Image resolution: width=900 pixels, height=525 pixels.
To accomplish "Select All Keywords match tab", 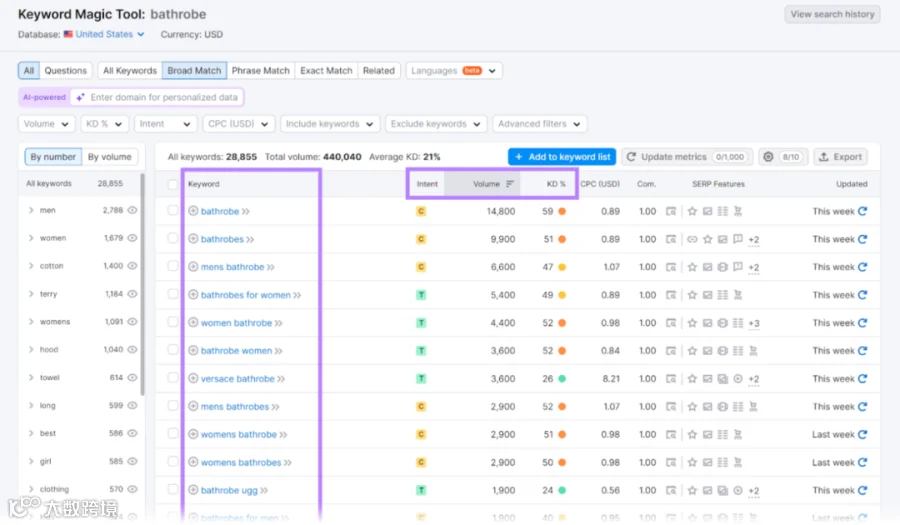I will click(x=130, y=71).
